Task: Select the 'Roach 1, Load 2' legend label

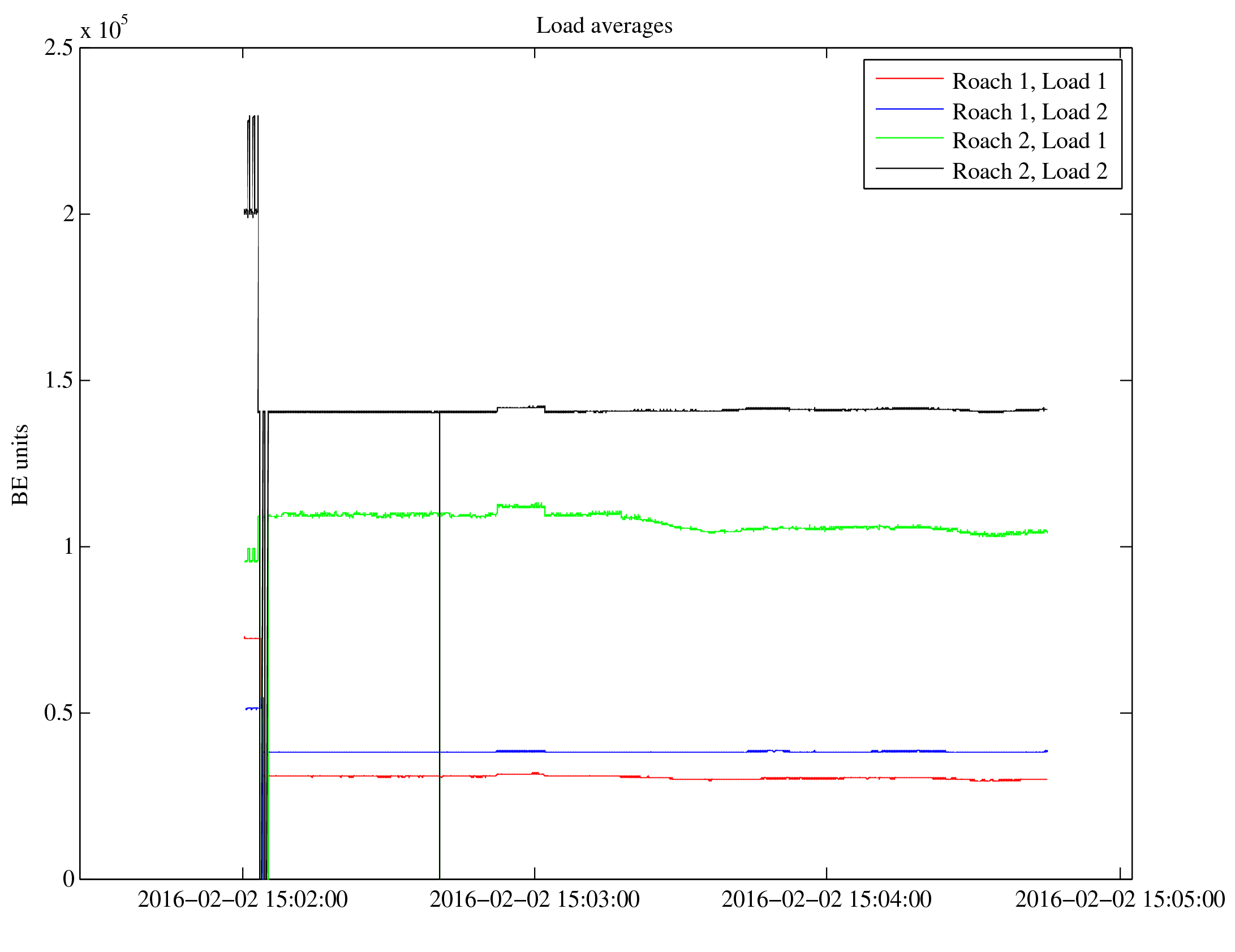Action: pyautogui.click(x=1029, y=112)
